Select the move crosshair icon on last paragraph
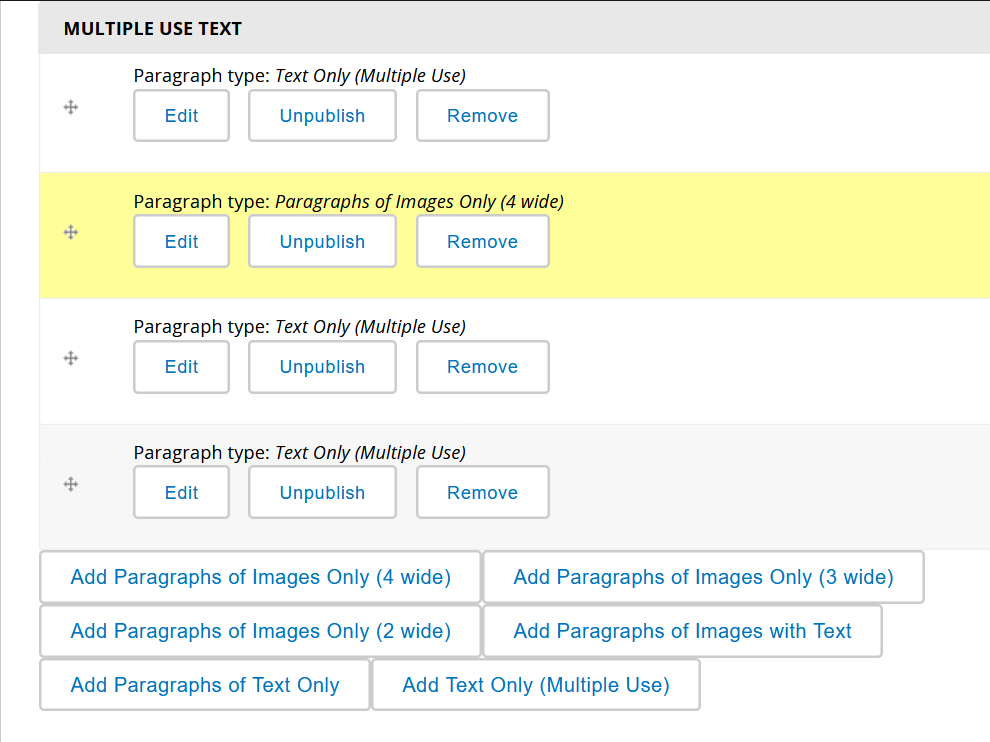The image size is (990, 742). pyautogui.click(x=70, y=483)
